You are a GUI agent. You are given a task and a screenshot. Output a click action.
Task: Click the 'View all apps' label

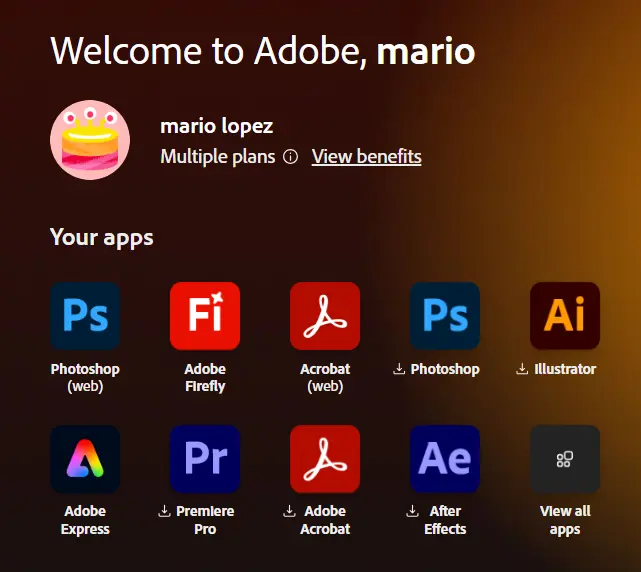[565, 520]
